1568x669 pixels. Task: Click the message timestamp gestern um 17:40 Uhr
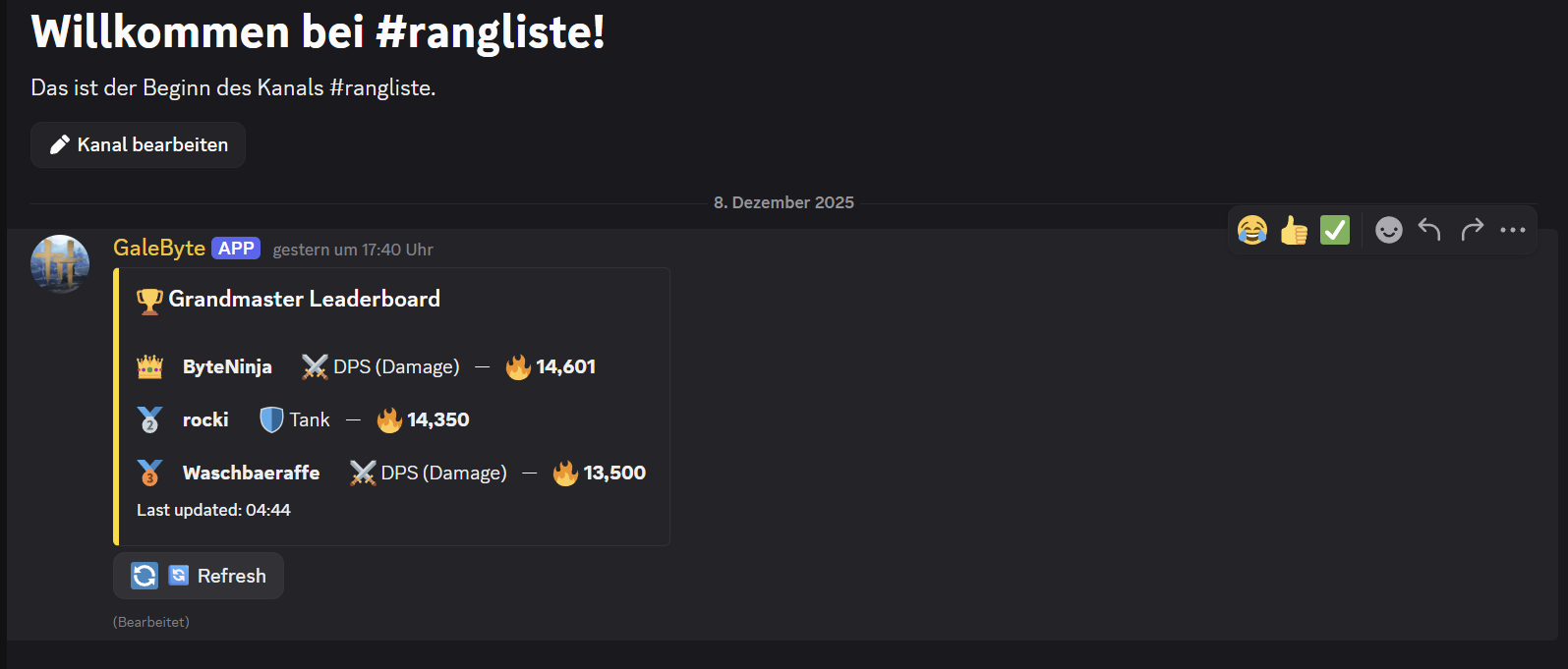tap(353, 250)
